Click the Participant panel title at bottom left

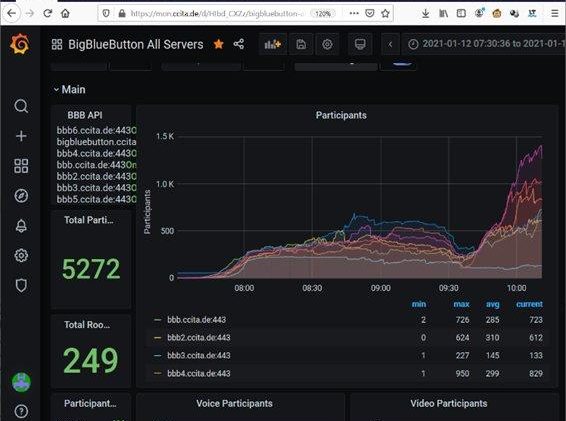pyautogui.click(x=90, y=403)
